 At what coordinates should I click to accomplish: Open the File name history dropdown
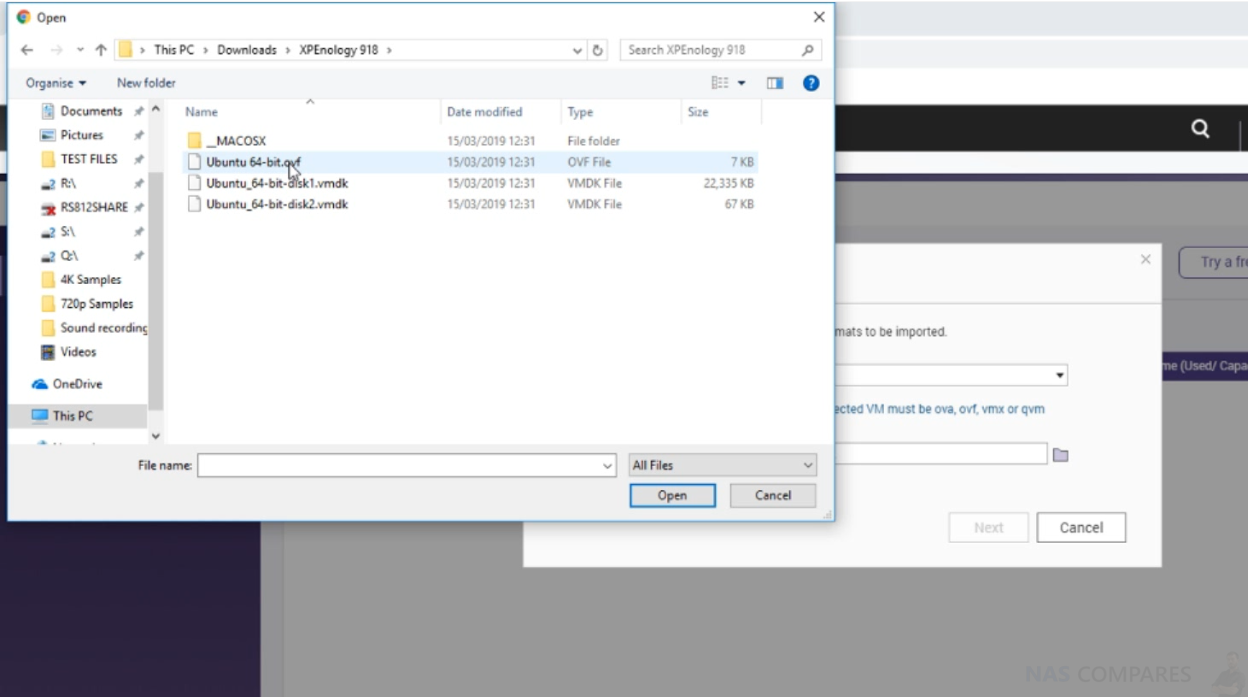[x=608, y=466]
